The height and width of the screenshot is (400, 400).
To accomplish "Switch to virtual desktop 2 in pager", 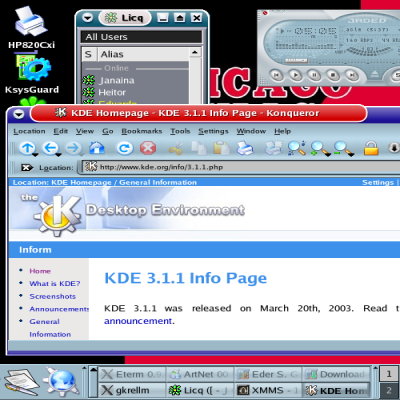I will click(389, 390).
